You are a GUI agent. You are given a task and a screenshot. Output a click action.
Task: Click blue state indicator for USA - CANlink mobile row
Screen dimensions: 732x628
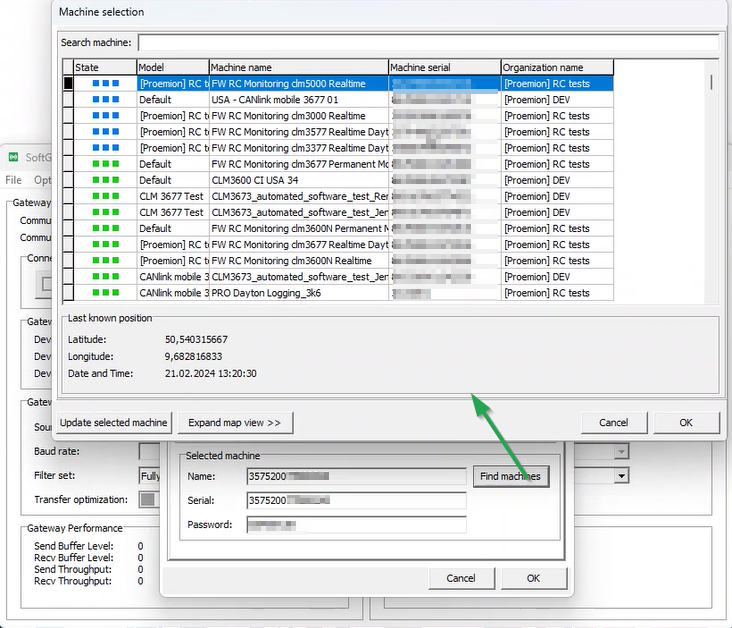point(106,100)
